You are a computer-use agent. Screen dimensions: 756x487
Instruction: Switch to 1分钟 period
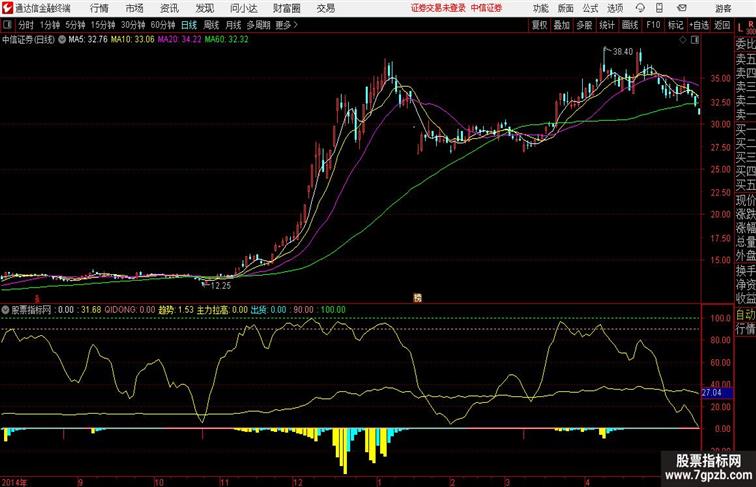coord(50,25)
